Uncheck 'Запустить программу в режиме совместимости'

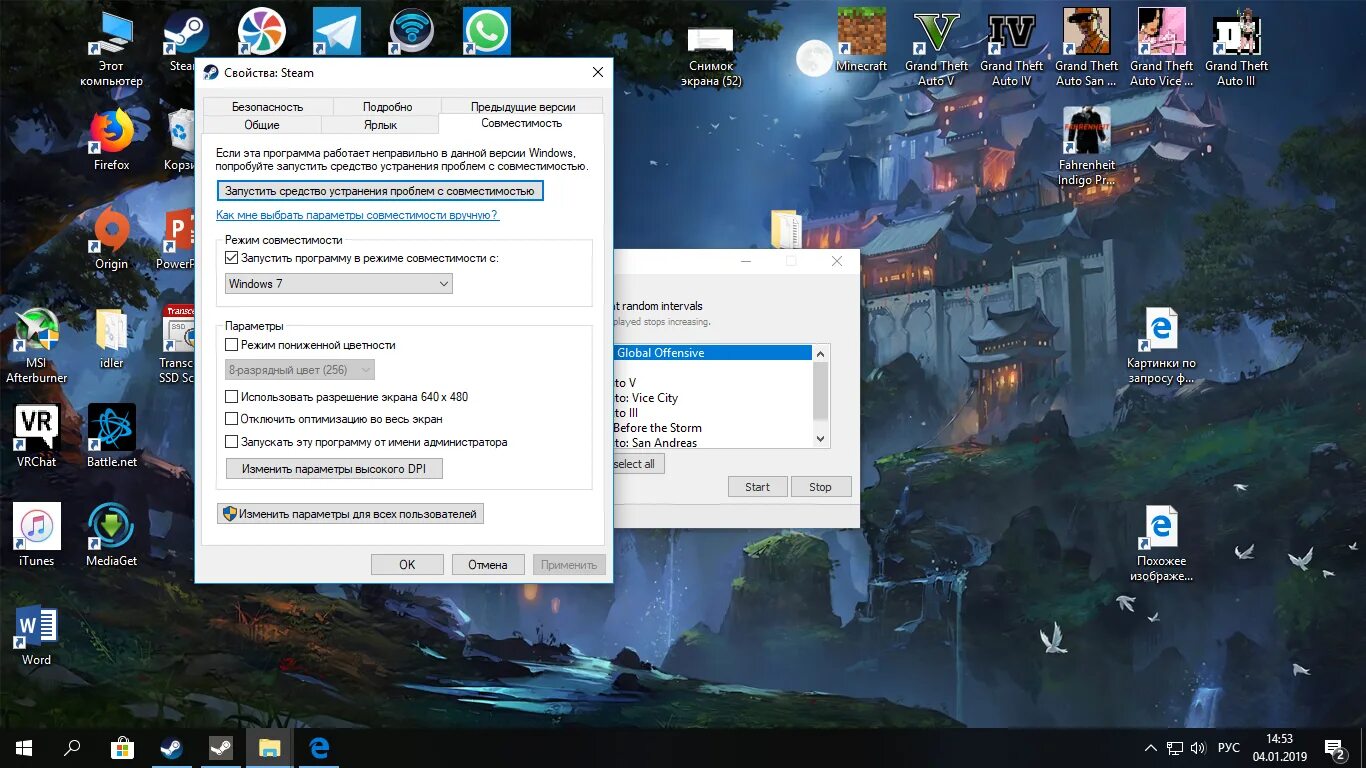[x=232, y=258]
